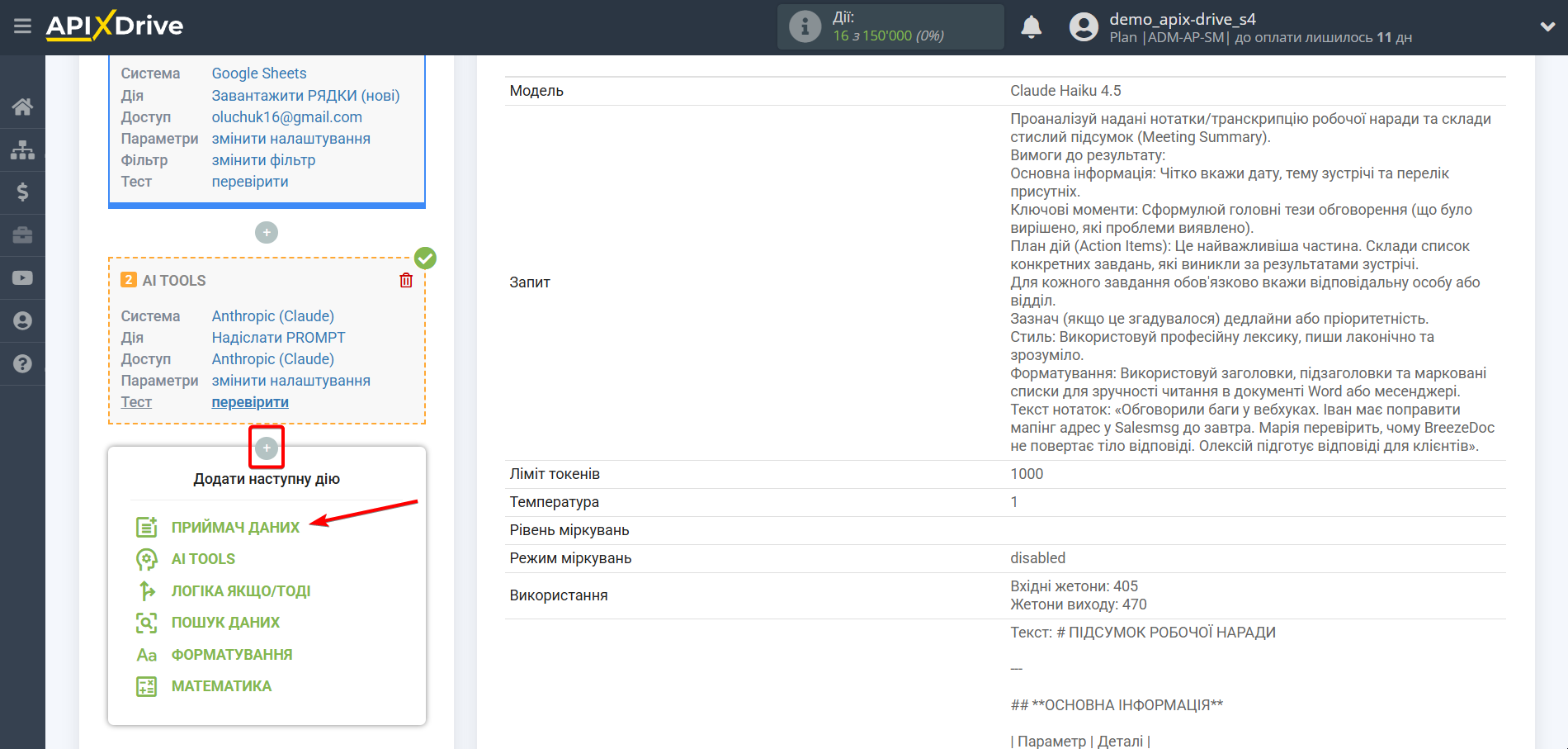Screen dimensions: 1568x749
Task: Click the Додати наступну дію heading
Action: (x=267, y=479)
